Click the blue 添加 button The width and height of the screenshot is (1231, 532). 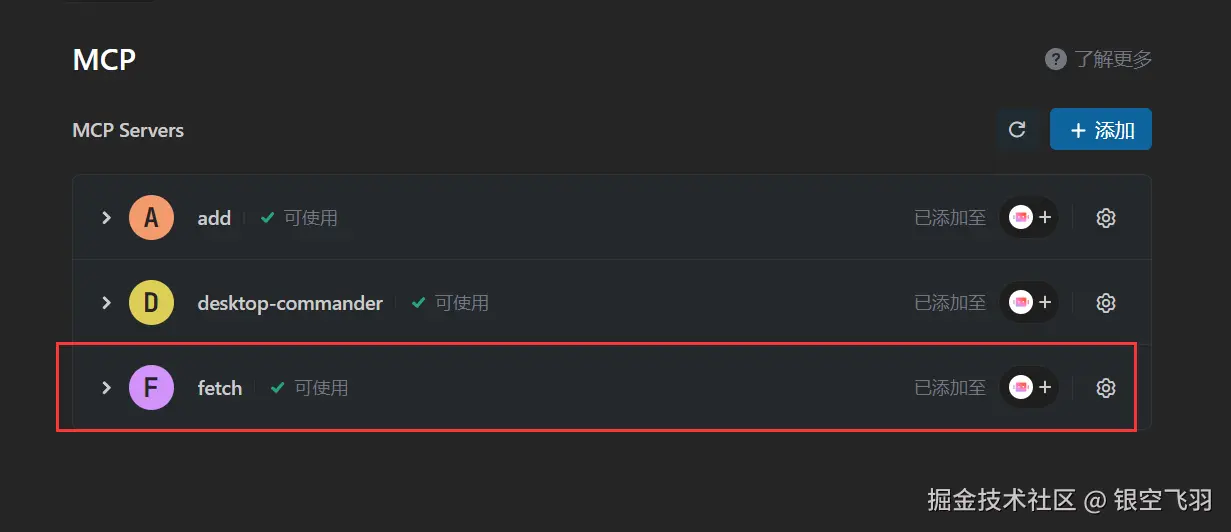(x=1100, y=130)
